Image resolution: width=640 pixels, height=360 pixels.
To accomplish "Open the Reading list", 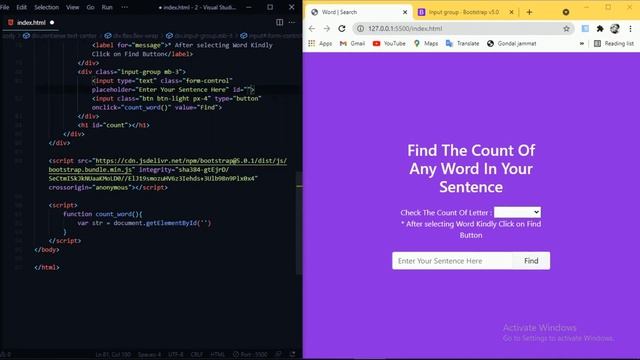I will [x=613, y=43].
